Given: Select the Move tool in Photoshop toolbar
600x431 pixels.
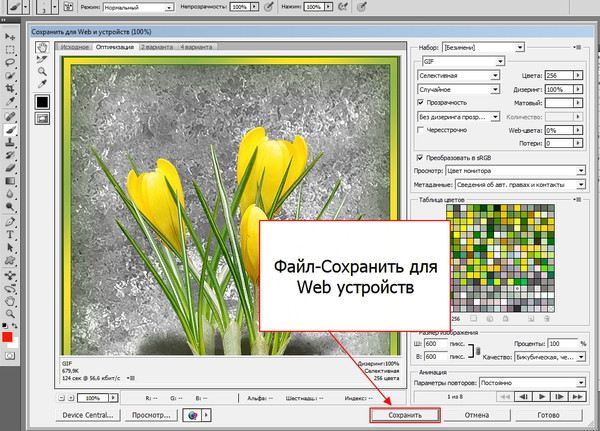Looking at the screenshot, I should pos(10,37).
